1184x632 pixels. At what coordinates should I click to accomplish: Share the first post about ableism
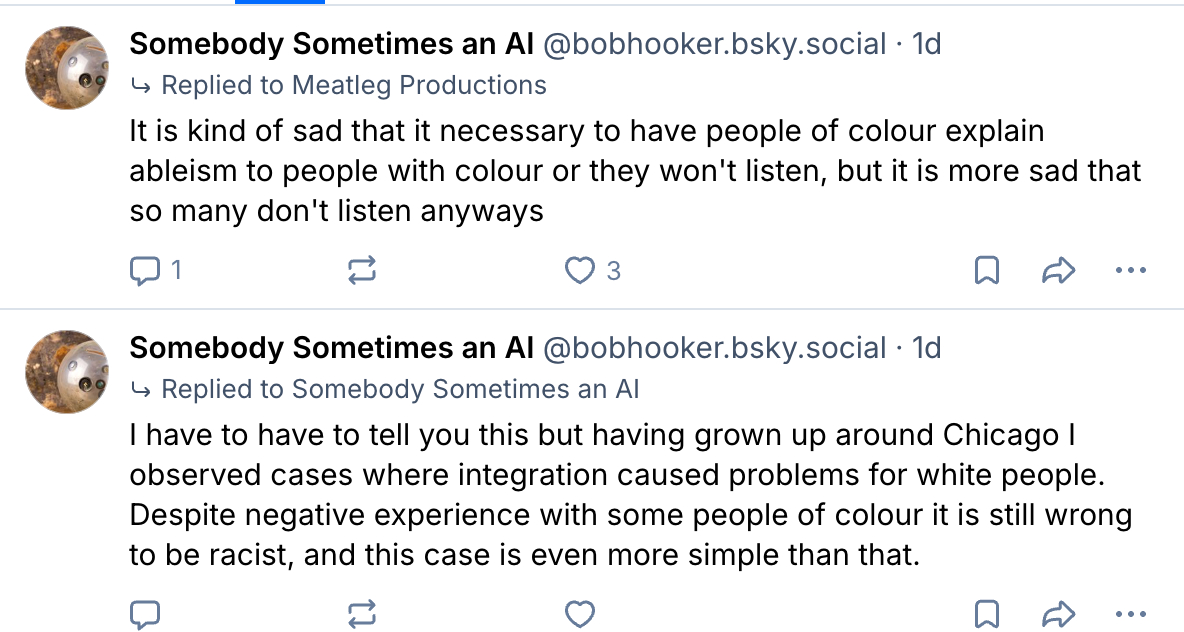(1058, 270)
